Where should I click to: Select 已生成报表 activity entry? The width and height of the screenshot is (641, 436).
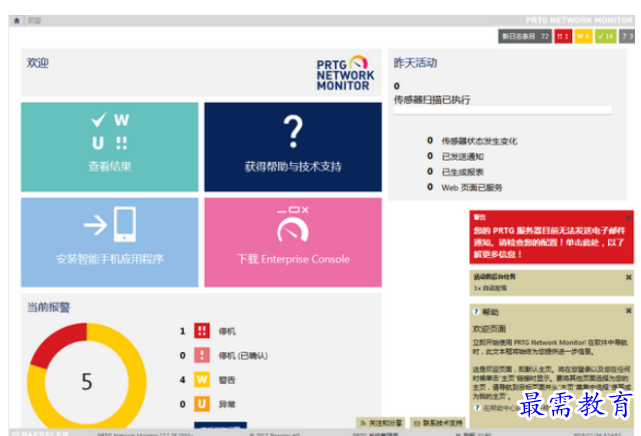462,172
